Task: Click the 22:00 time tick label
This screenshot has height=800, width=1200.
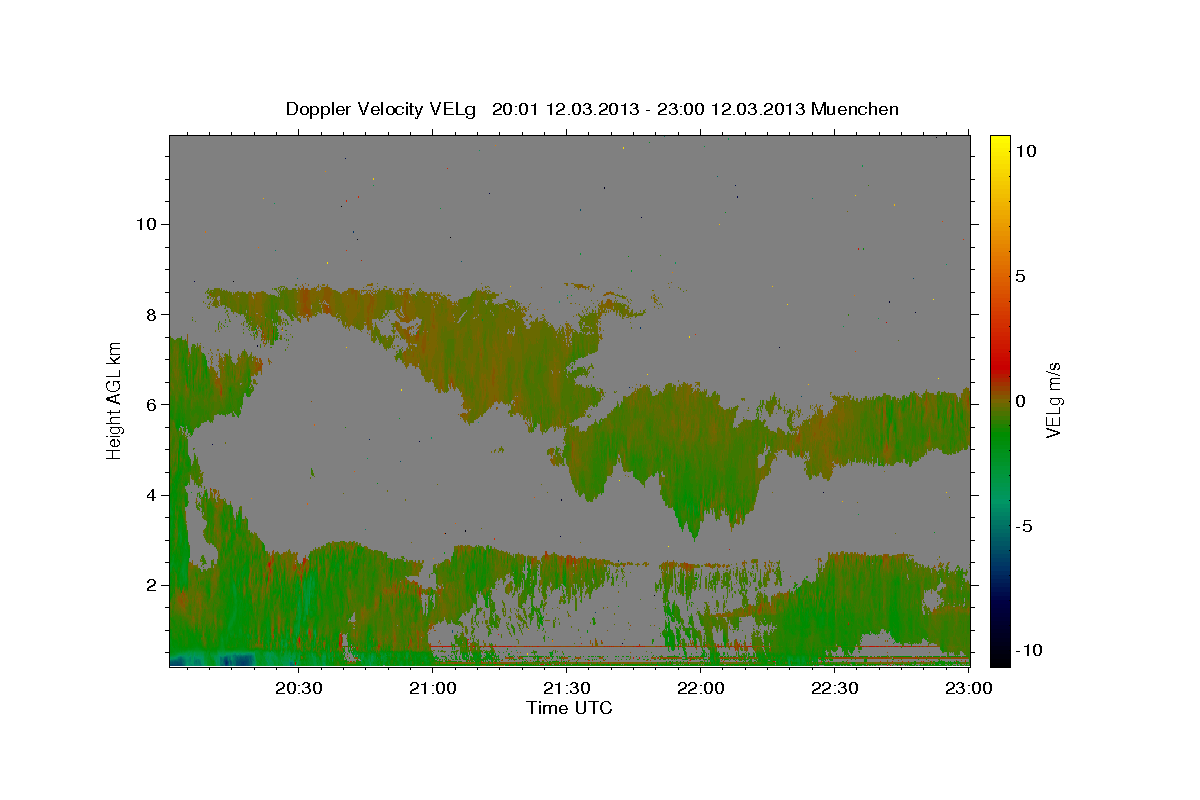Action: 700,689
